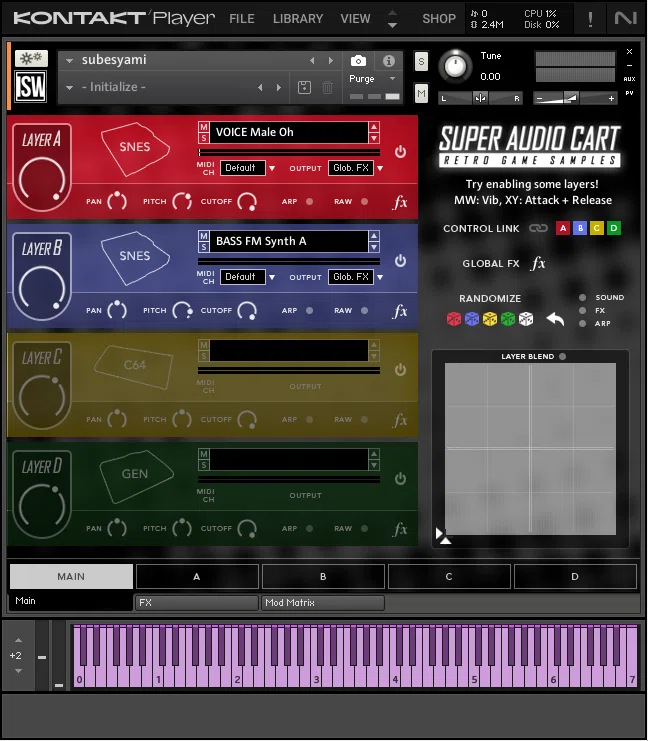Screen dimensions: 648x741
Task: Open the Global FX editor
Action: tap(538, 263)
